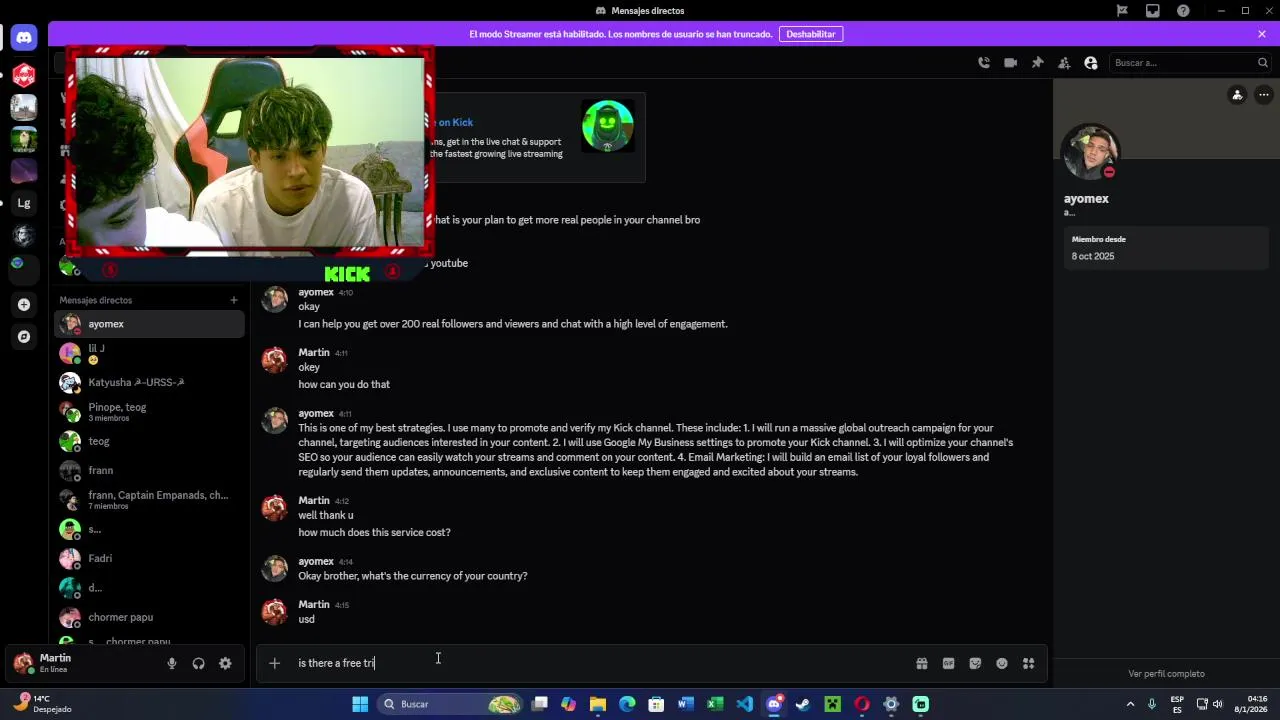Select the 'Lg' server icon
The height and width of the screenshot is (720, 1280).
click(x=24, y=203)
